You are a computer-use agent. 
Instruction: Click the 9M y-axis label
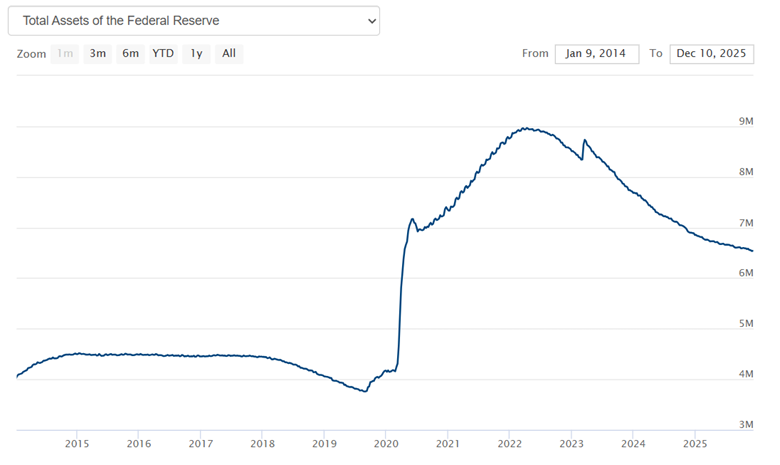pyautogui.click(x=745, y=121)
